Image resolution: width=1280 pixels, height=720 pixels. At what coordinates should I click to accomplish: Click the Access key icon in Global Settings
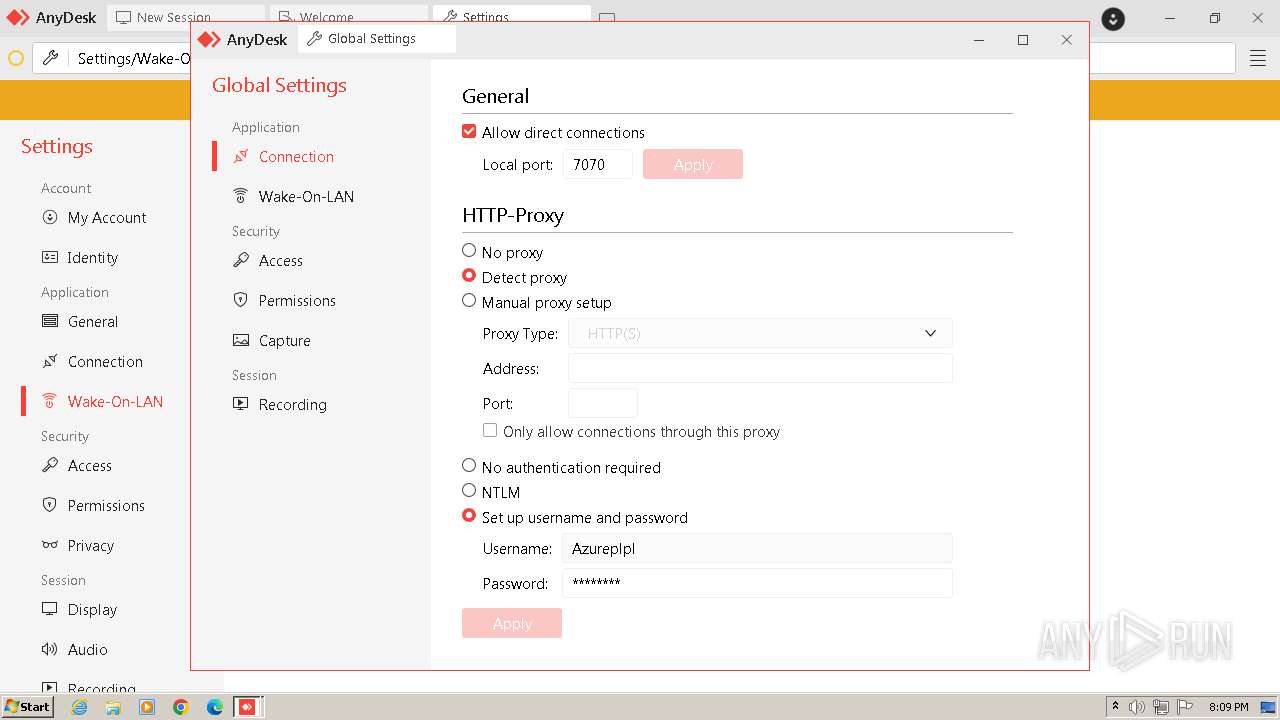tap(241, 260)
